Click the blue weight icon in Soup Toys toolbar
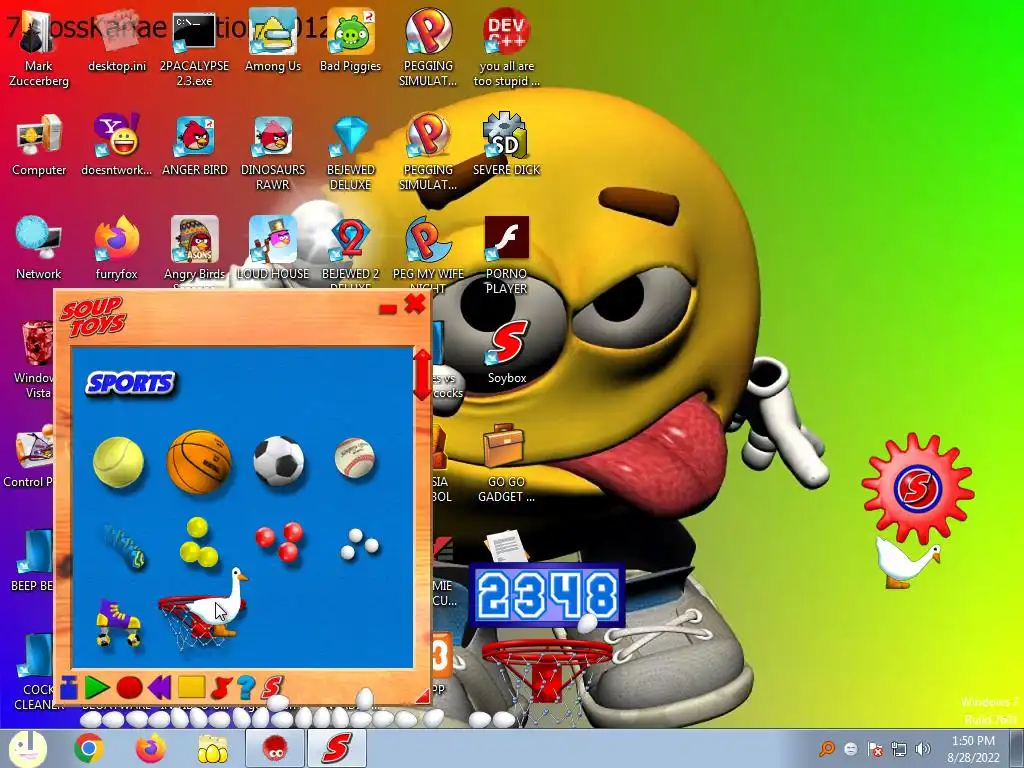 click(69, 687)
